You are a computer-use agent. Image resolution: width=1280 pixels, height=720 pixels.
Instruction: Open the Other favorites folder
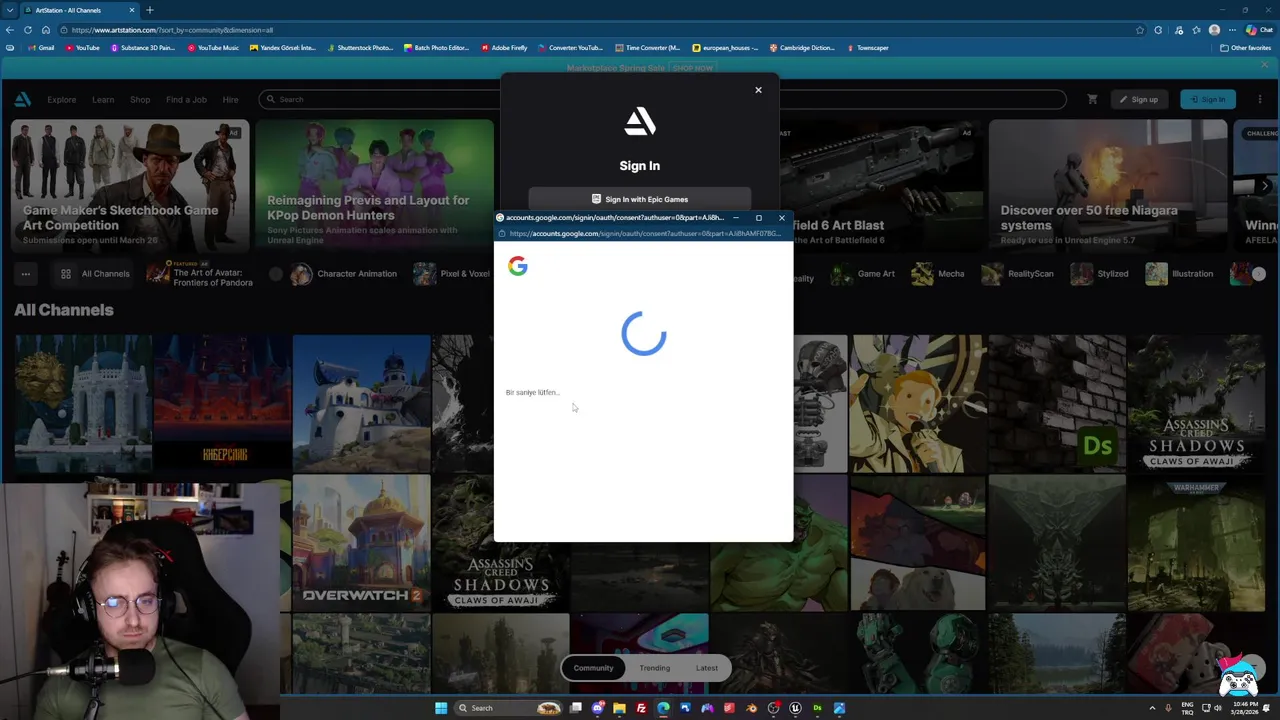pos(1245,48)
